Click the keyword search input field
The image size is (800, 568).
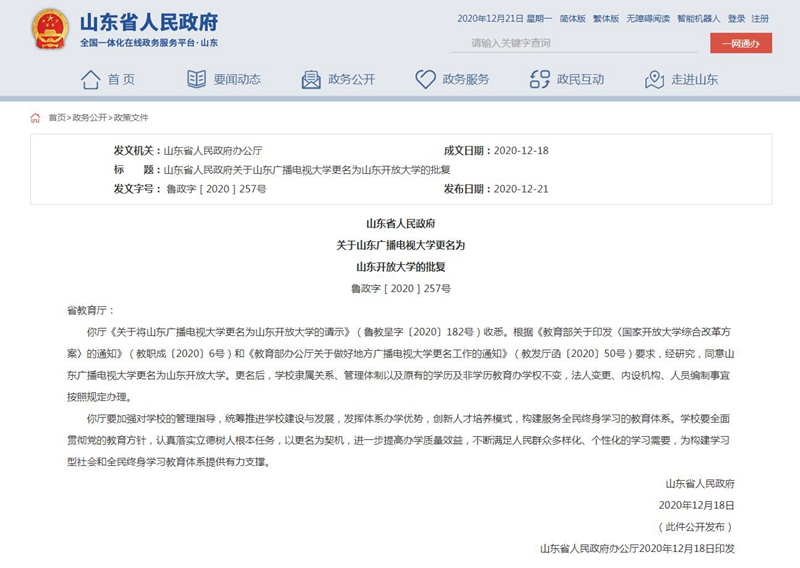[x=573, y=43]
